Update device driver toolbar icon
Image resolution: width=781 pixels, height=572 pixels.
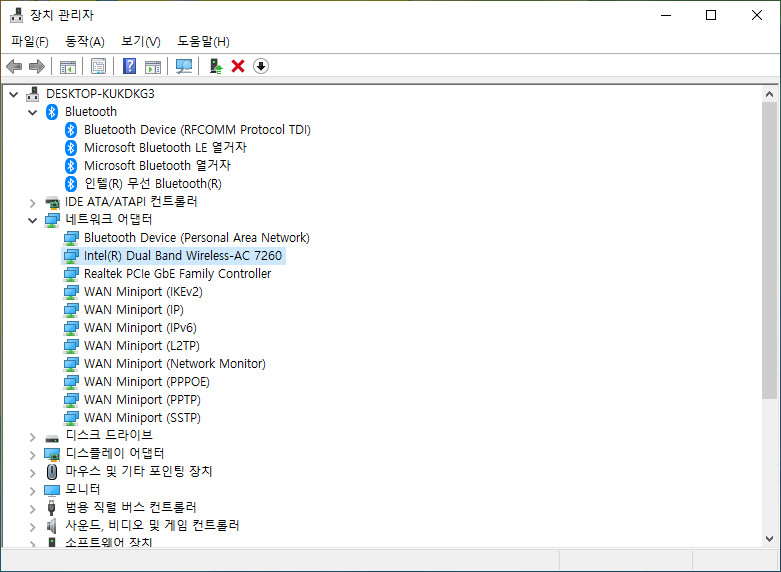pos(215,66)
